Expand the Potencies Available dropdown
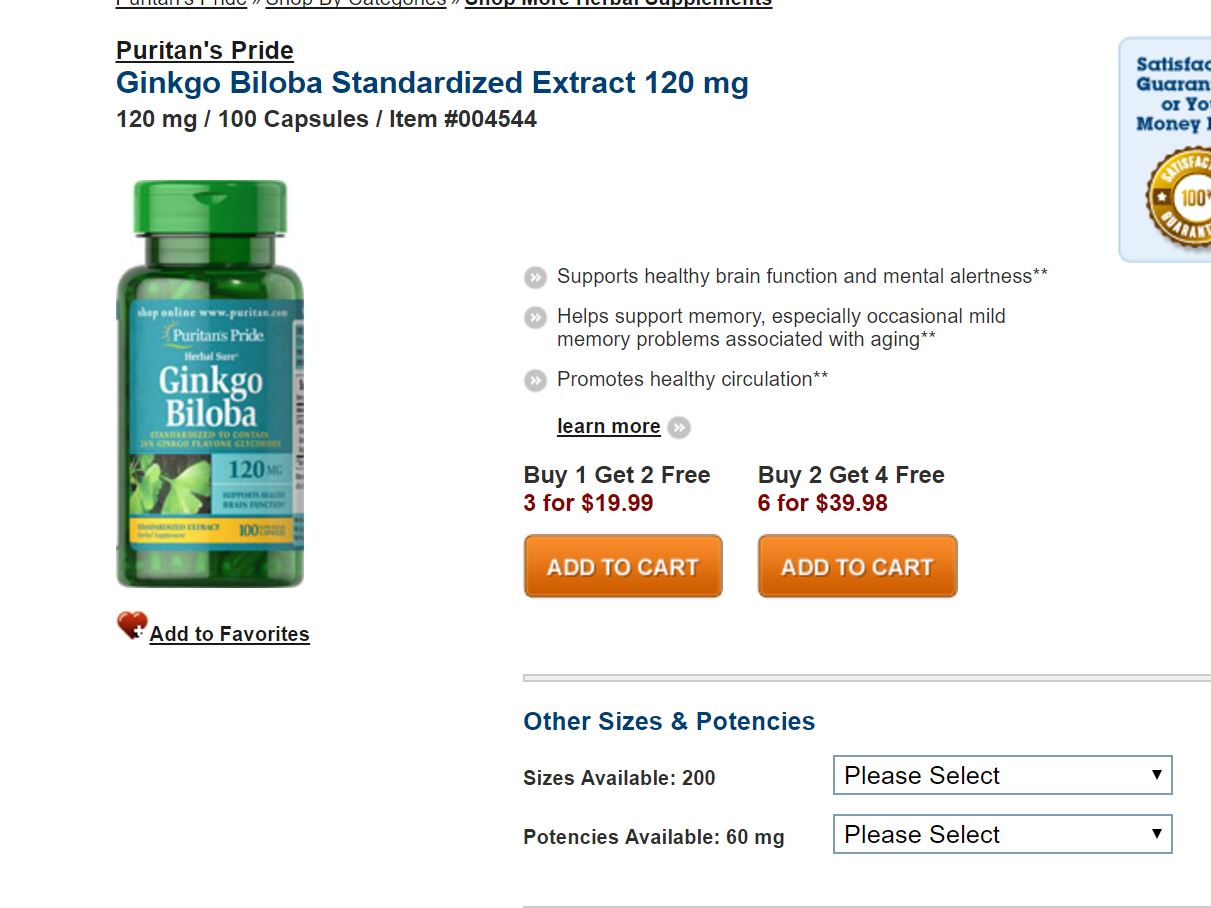This screenshot has width=1211, height=908. pos(1002,835)
